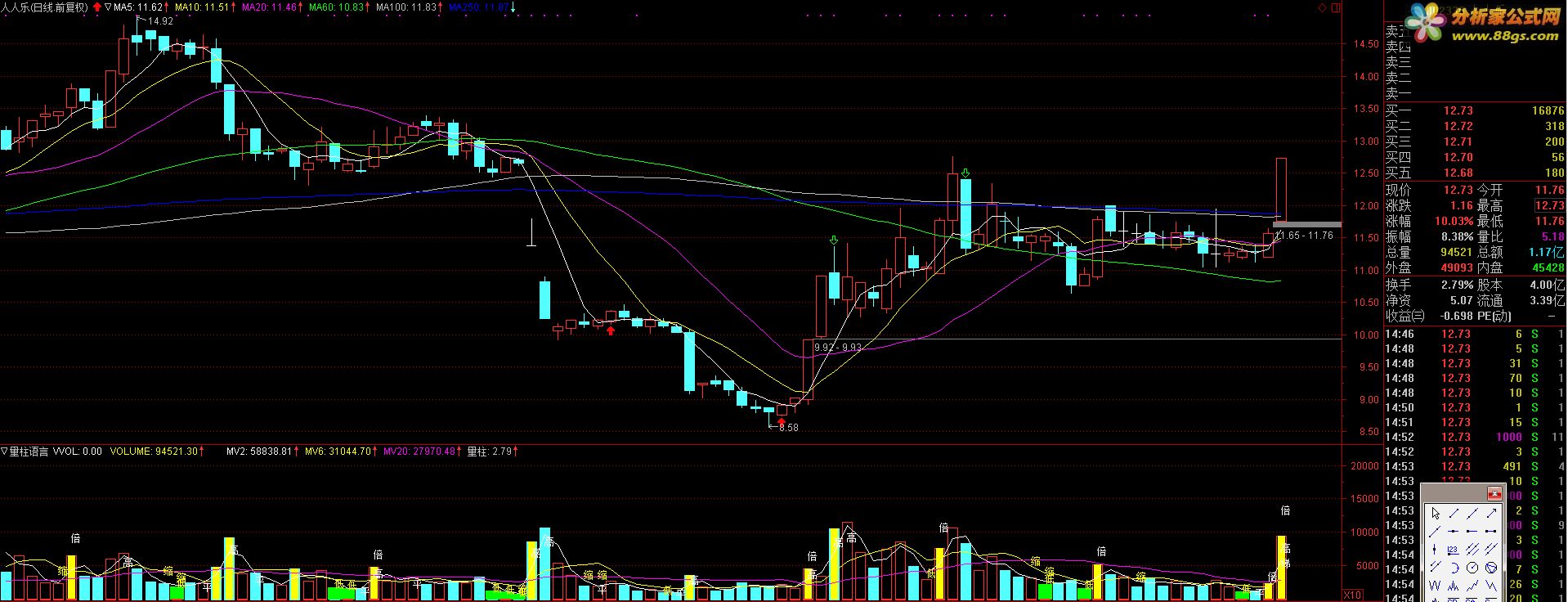Image resolution: width=1568 pixels, height=602 pixels.
Task: Click the 14.92 high price label
Action: pos(160,21)
